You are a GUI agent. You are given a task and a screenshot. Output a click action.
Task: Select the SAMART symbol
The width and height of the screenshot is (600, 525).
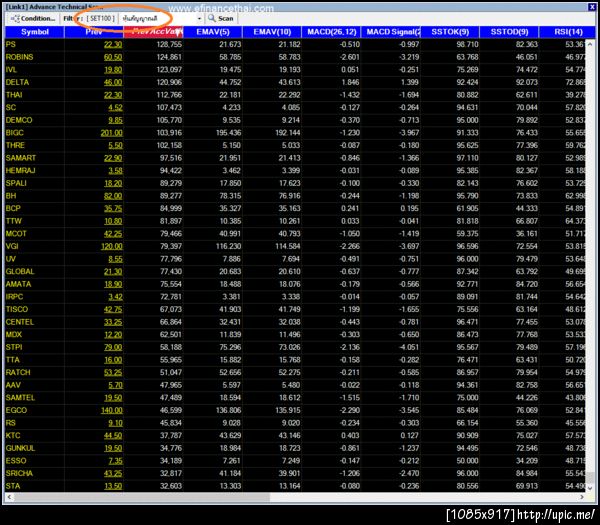point(21,158)
